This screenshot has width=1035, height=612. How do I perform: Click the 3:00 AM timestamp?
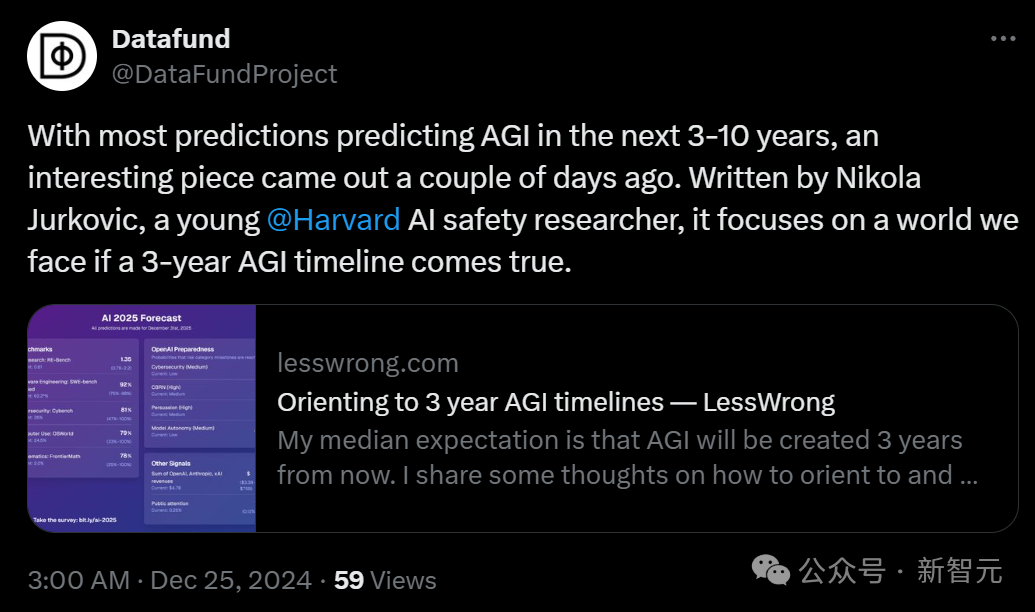pyautogui.click(x=78, y=580)
